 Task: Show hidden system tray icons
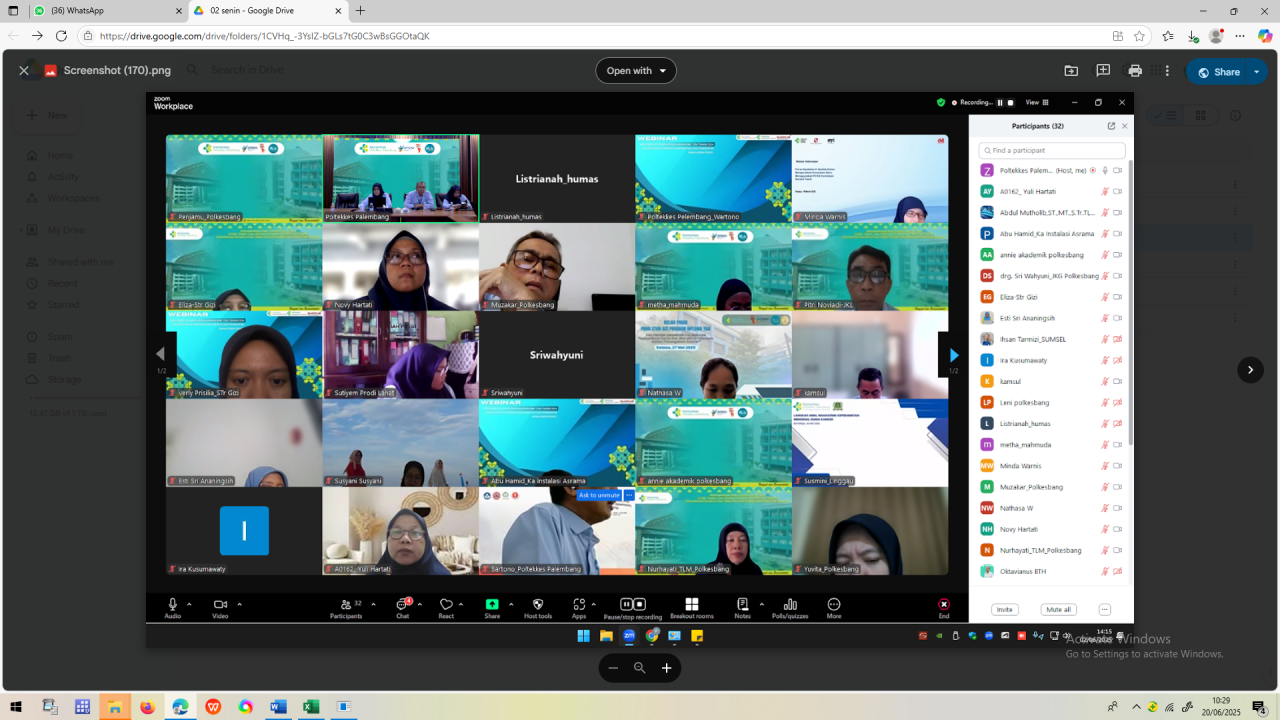coord(1136,707)
